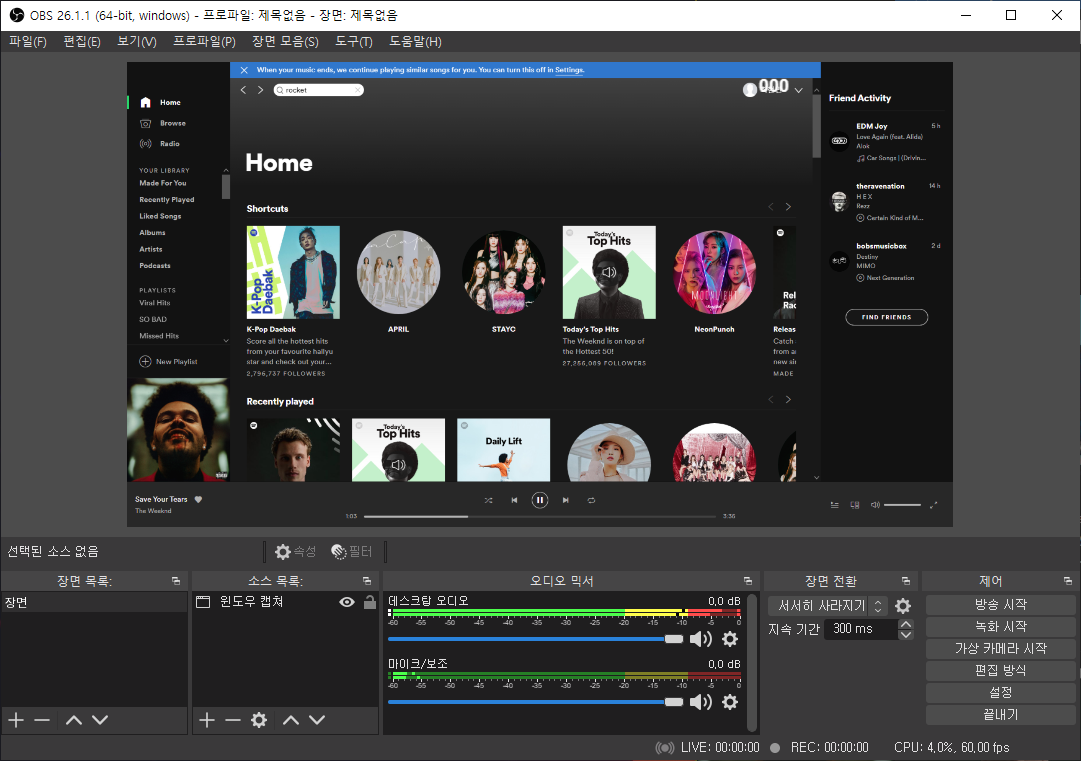Open the 도구(T) menu

(x=354, y=41)
